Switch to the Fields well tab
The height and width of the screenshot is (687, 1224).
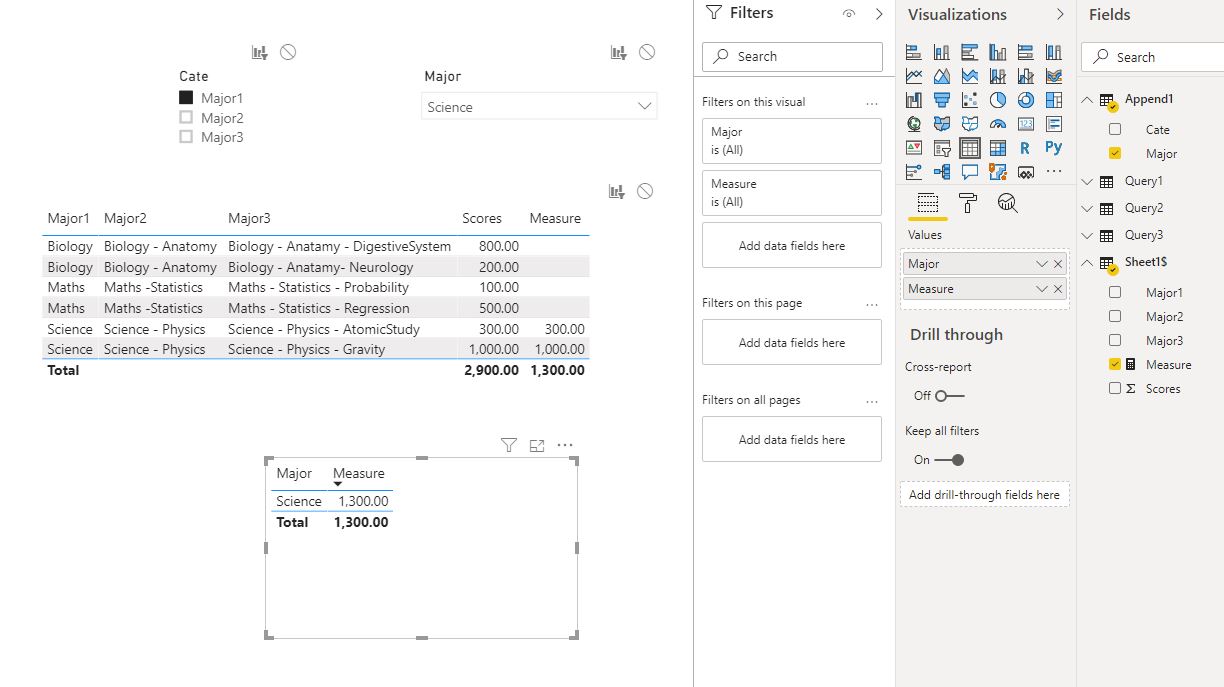click(927, 203)
